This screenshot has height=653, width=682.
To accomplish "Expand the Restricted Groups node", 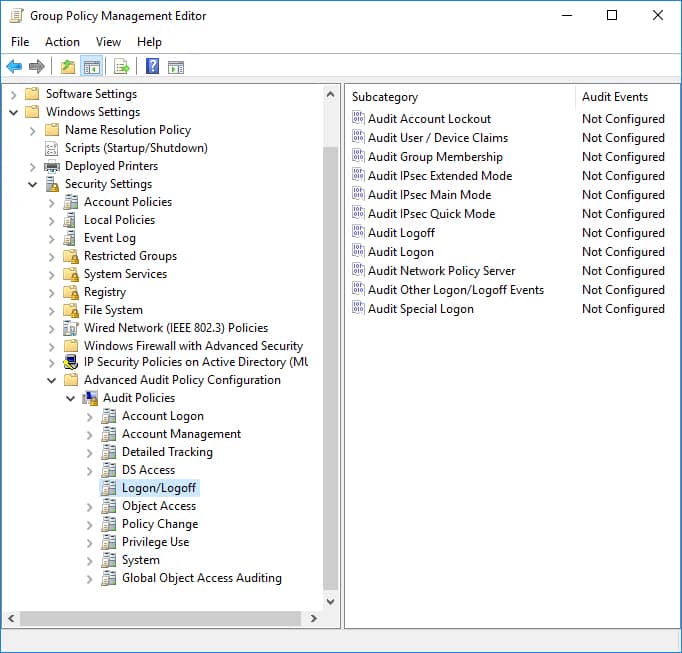I will pos(52,257).
